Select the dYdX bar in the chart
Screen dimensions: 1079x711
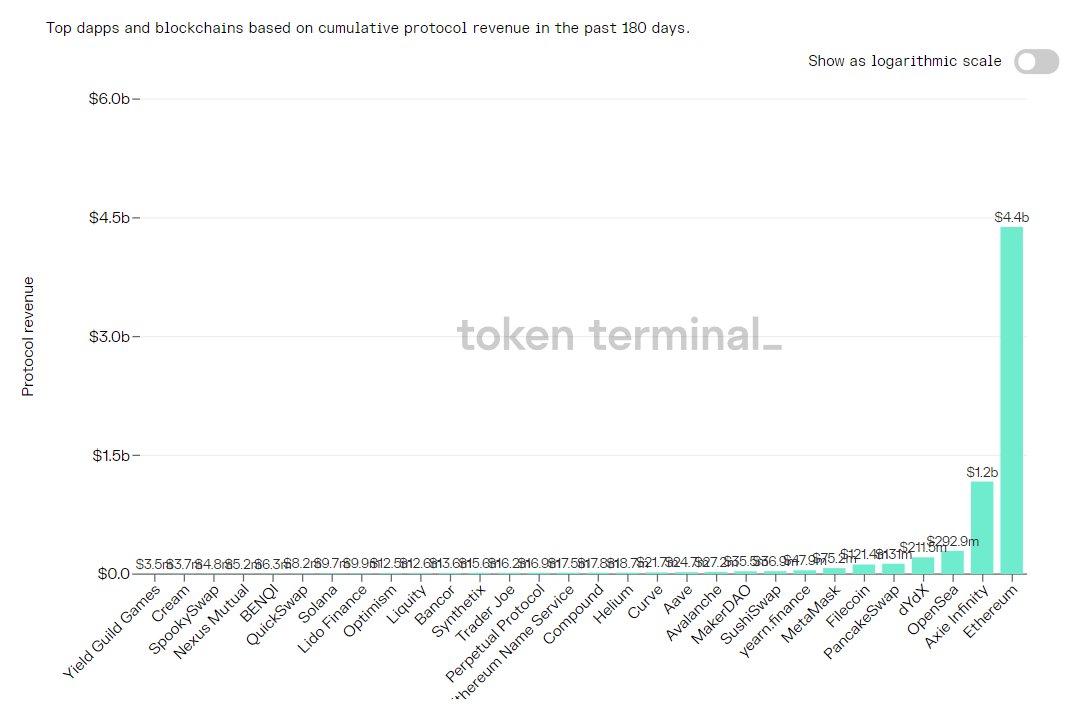pyautogui.click(x=923, y=566)
